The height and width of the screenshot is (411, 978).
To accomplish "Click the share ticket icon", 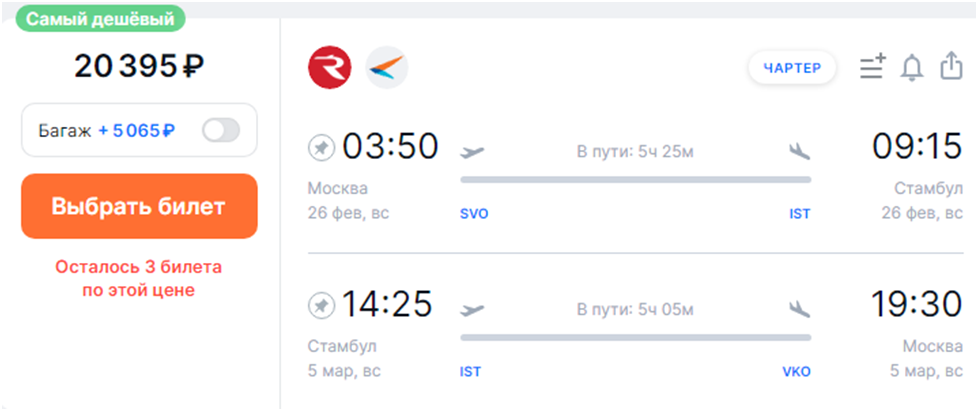I will (950, 67).
